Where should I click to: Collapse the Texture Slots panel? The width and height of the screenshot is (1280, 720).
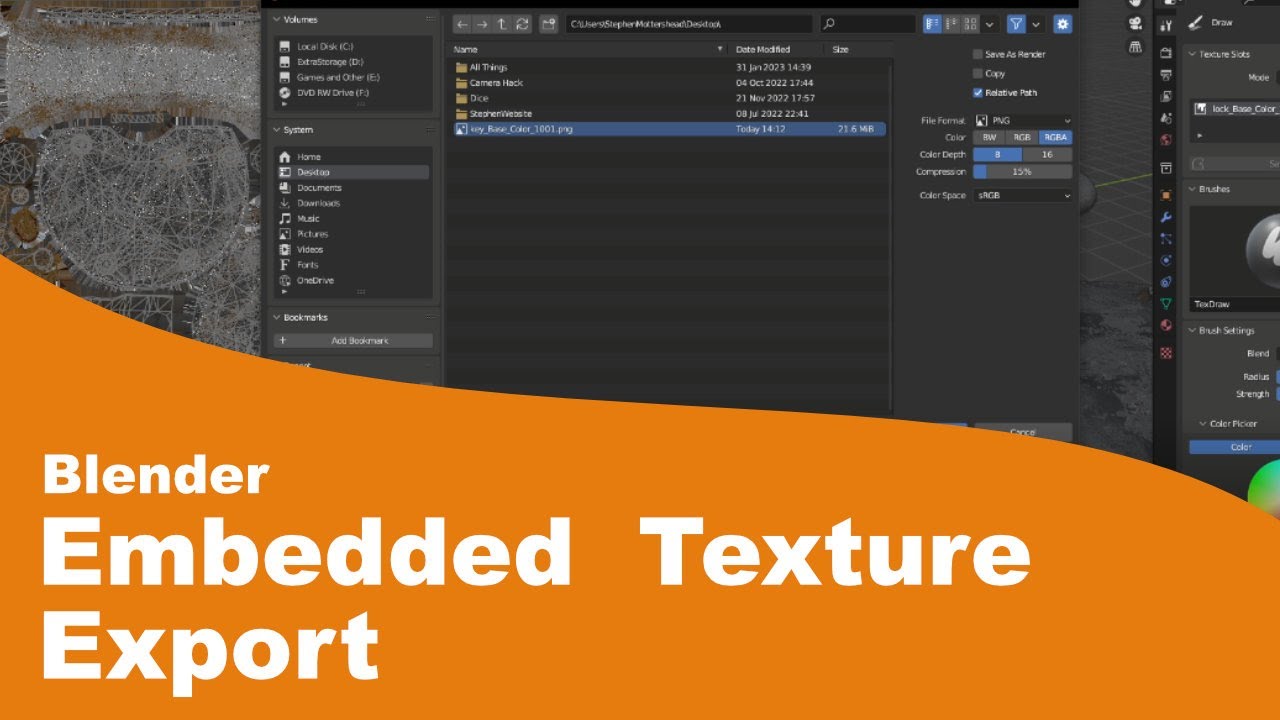[x=1193, y=54]
